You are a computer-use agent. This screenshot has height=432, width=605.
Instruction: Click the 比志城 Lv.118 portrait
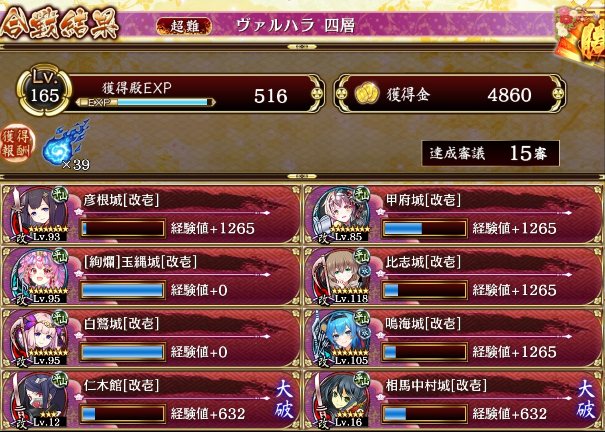[x=340, y=276]
